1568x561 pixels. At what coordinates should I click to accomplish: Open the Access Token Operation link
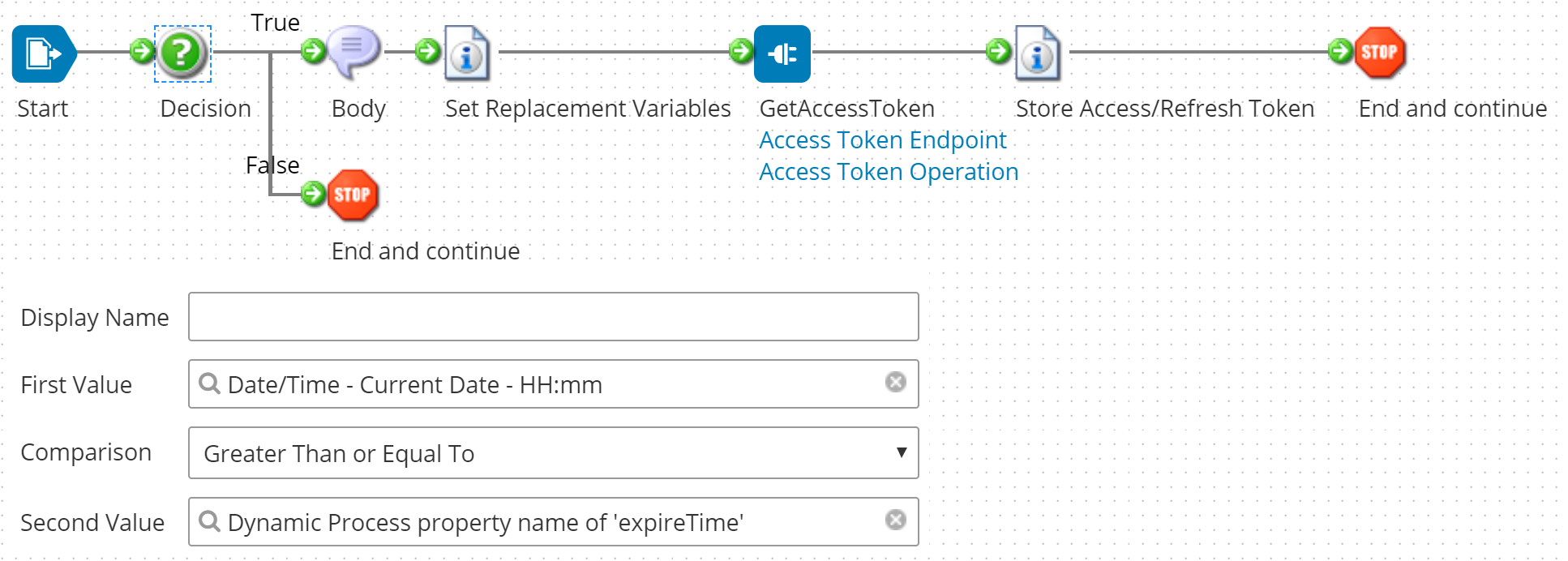point(888,172)
